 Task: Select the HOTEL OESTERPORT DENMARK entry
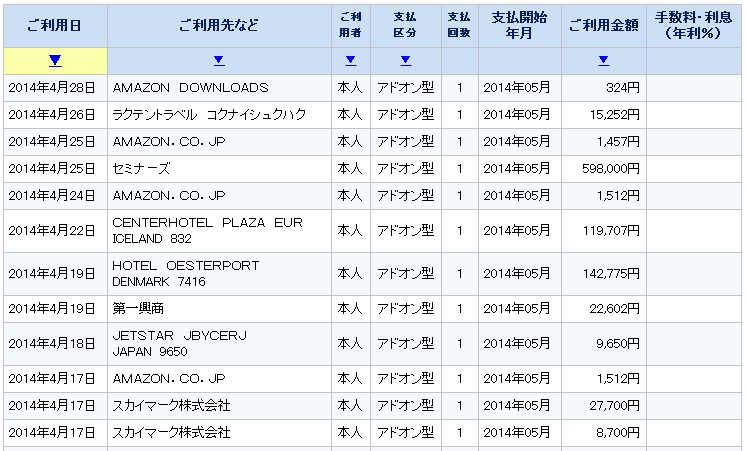pyautogui.click(x=186, y=274)
